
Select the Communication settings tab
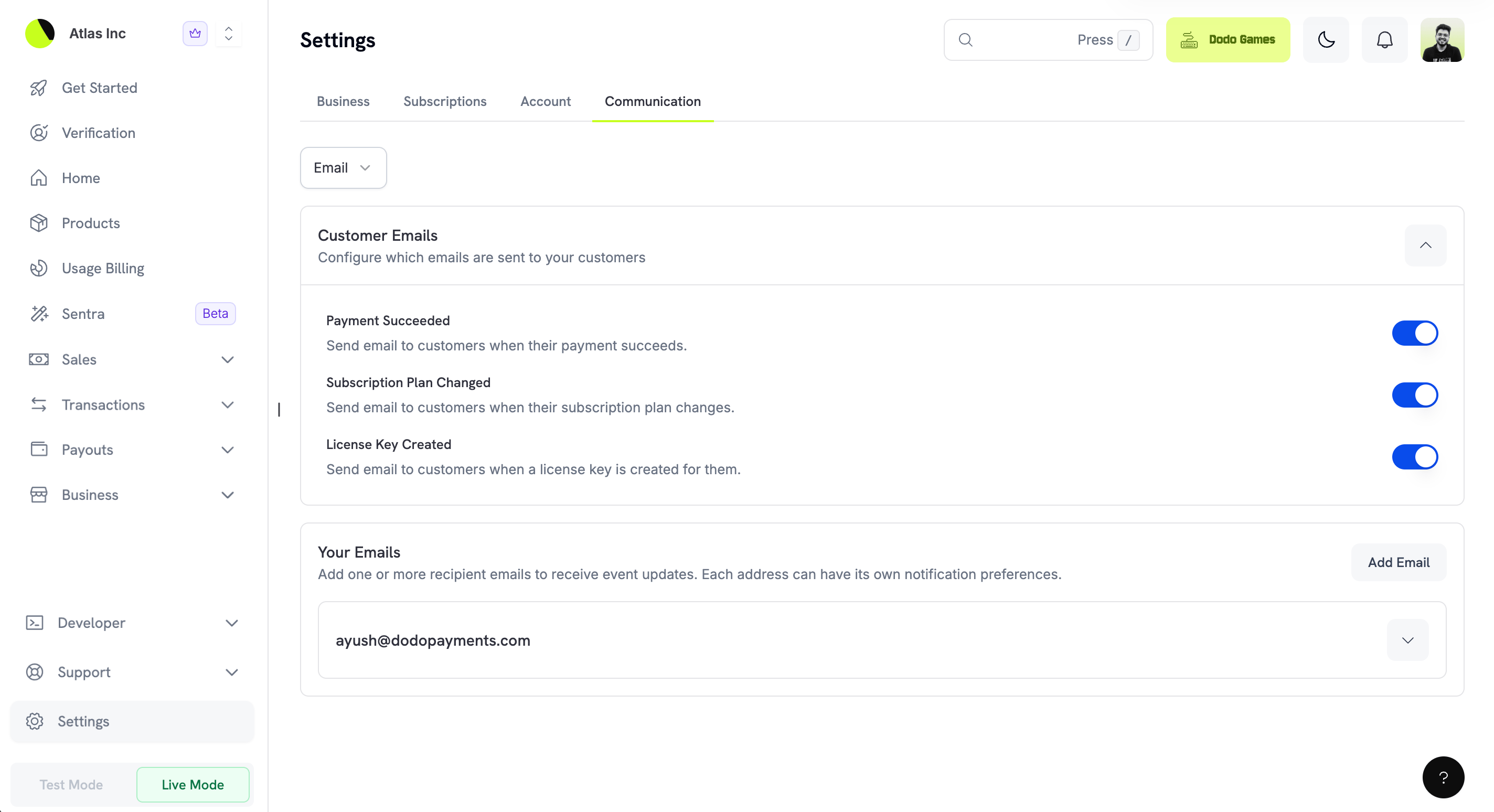coord(653,102)
